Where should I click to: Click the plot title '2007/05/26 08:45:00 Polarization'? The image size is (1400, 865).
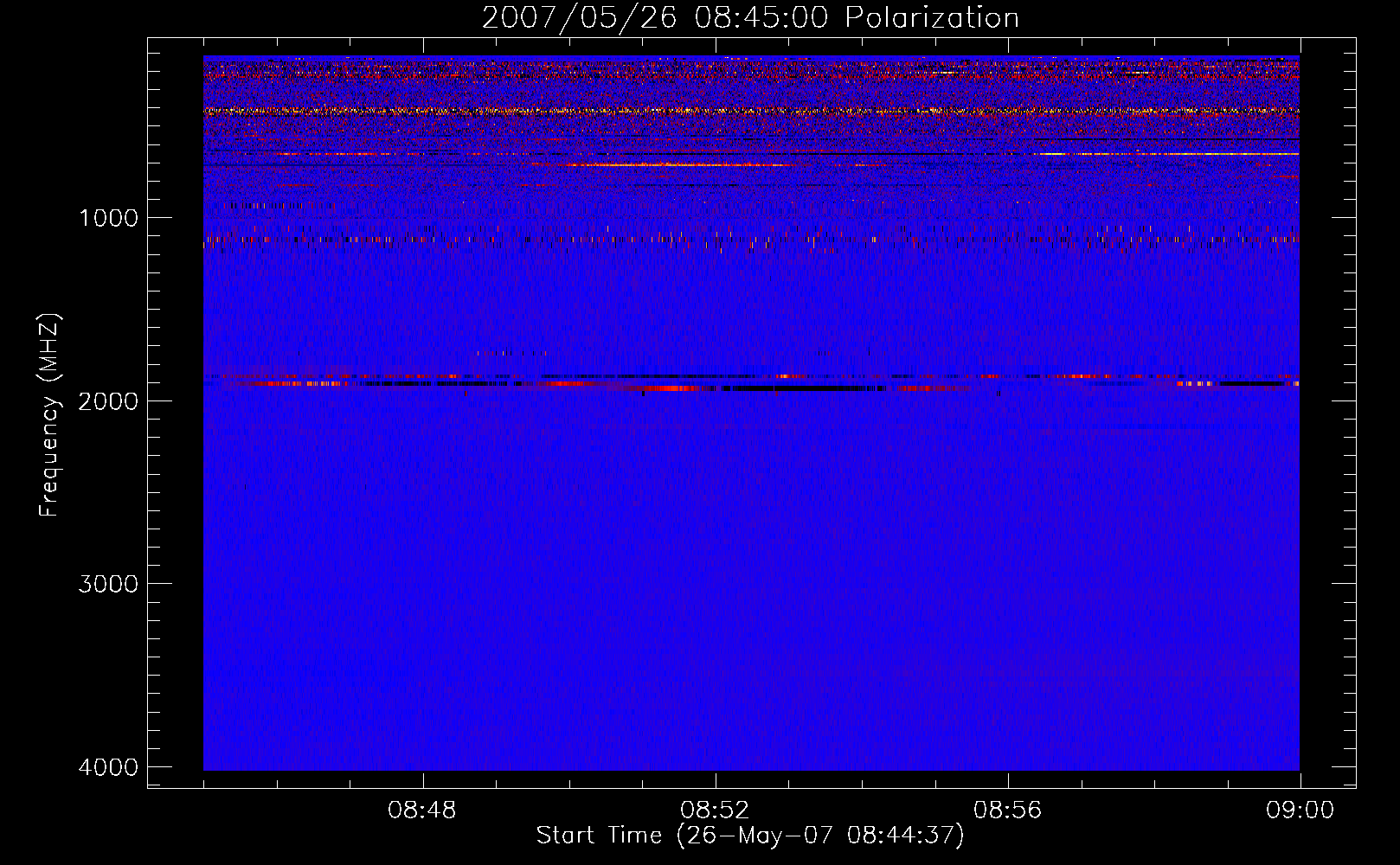coord(750,17)
